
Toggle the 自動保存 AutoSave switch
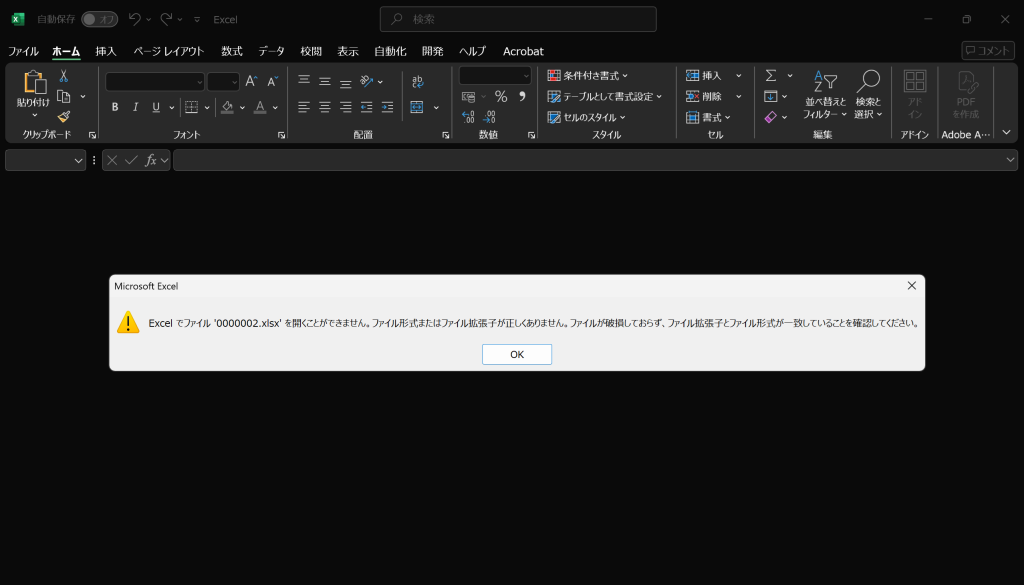click(x=99, y=20)
